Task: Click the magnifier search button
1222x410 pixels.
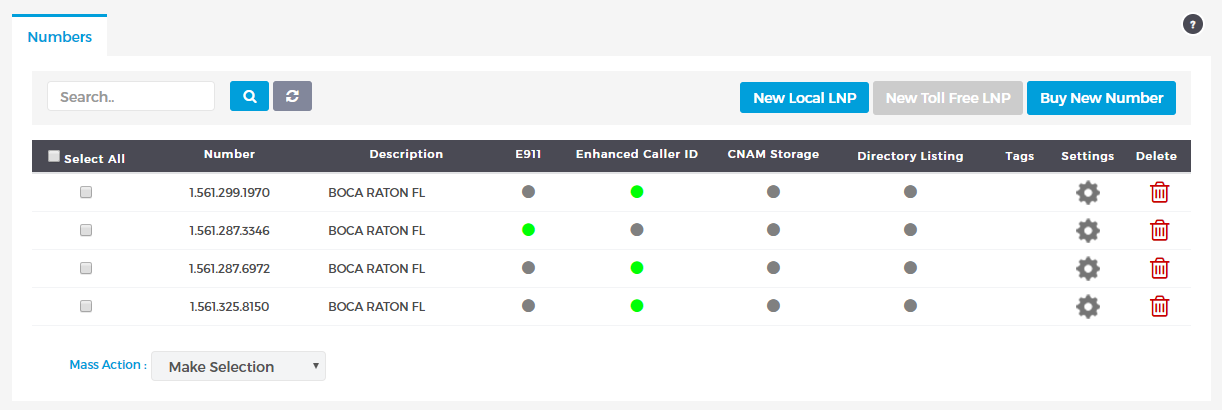Action: click(249, 96)
